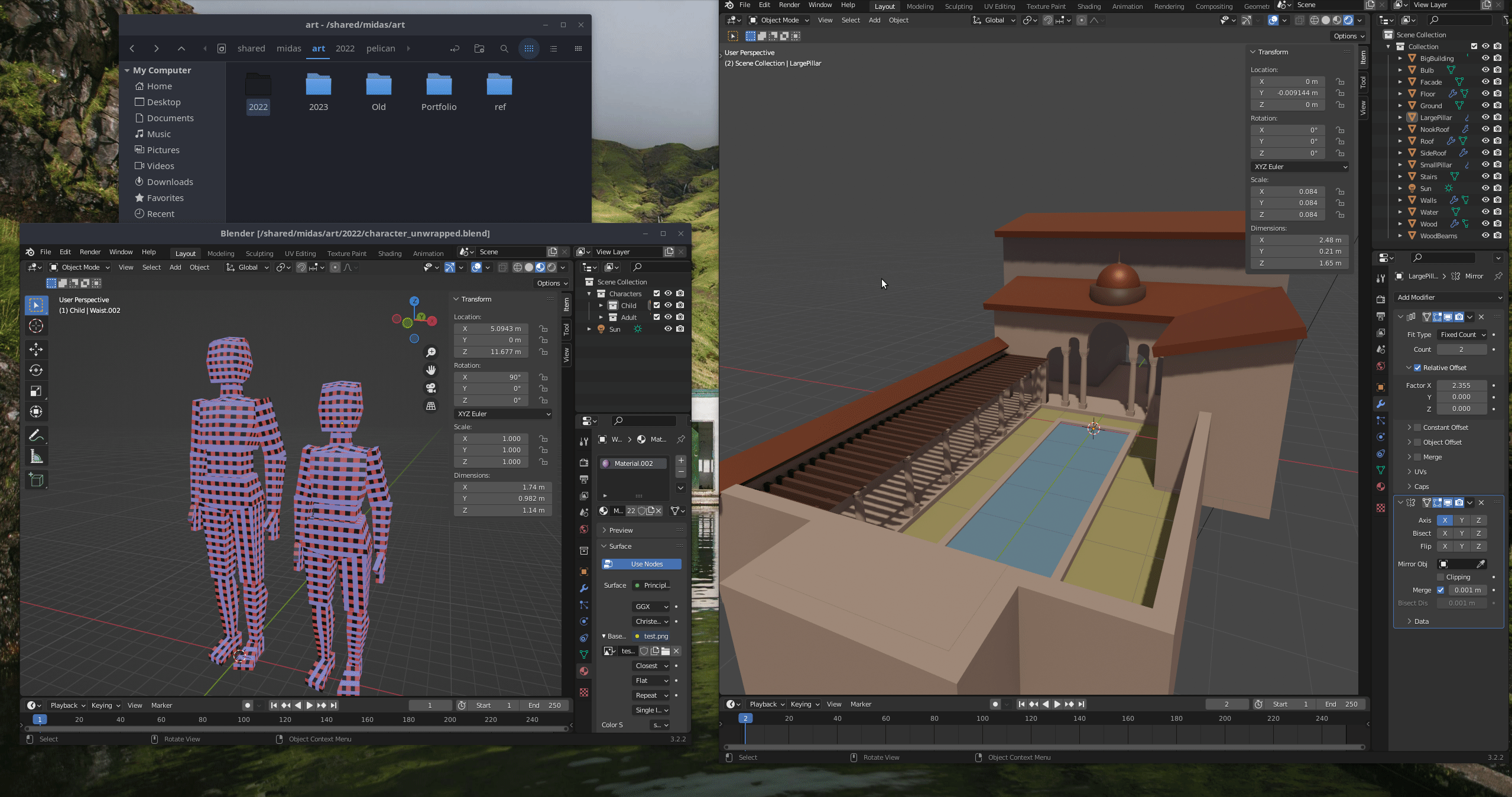Viewport: 1512px width, 797px height.
Task: Adjust the Factor X array offset slider
Action: 1461,385
